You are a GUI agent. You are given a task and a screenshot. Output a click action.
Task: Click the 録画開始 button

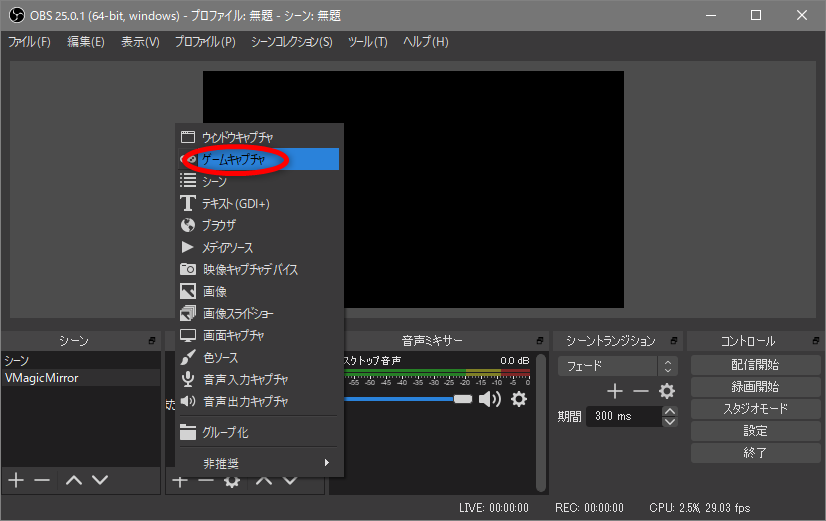tap(755, 387)
